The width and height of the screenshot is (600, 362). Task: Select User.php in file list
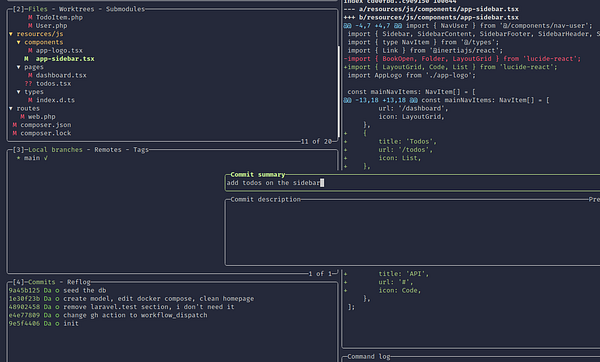click(x=51, y=26)
